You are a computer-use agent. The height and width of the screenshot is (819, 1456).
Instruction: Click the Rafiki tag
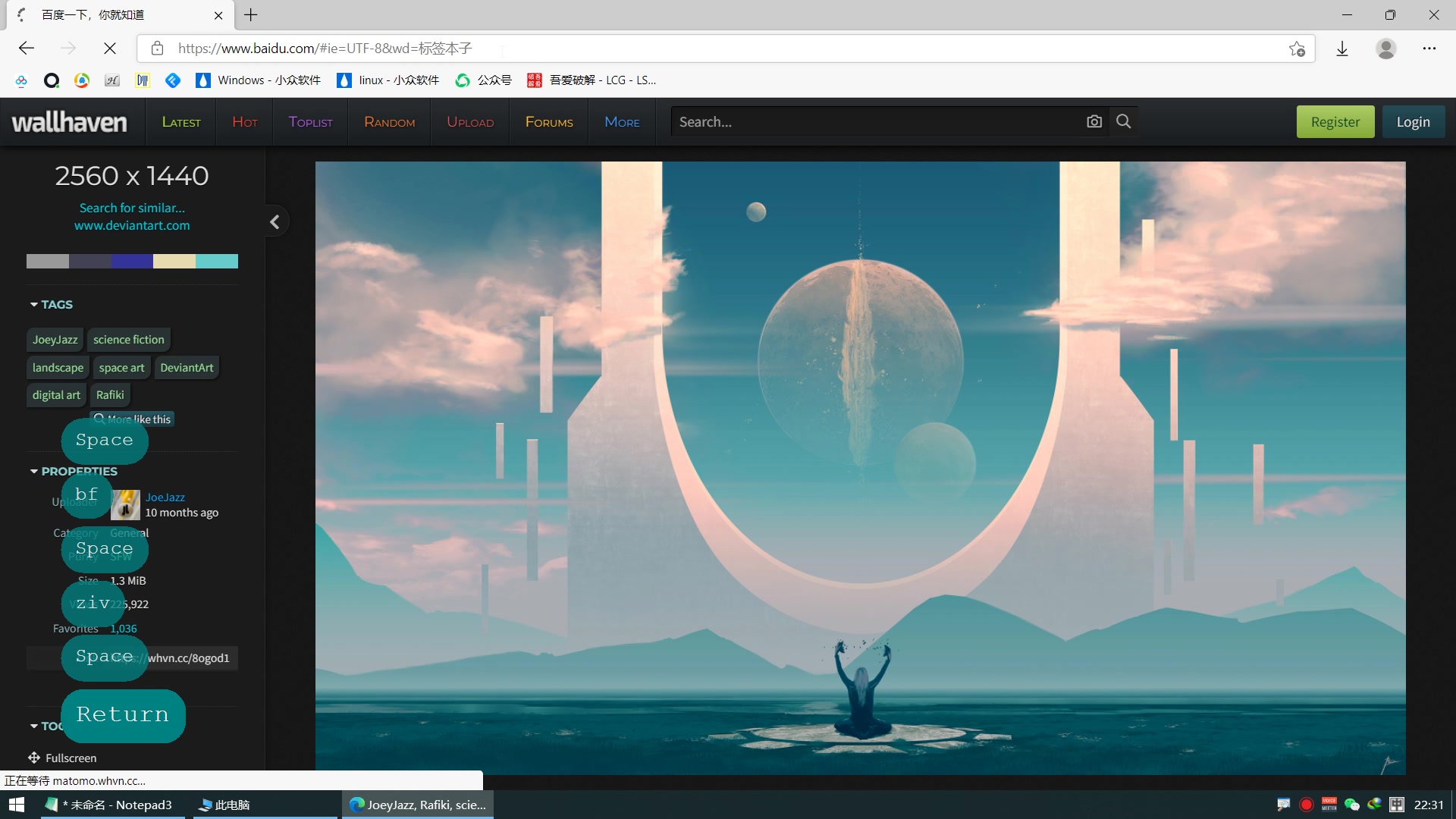tap(110, 395)
